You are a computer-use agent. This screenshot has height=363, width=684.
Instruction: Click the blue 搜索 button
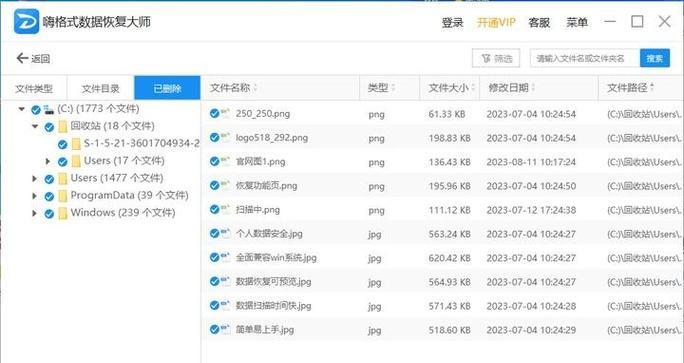[655, 58]
